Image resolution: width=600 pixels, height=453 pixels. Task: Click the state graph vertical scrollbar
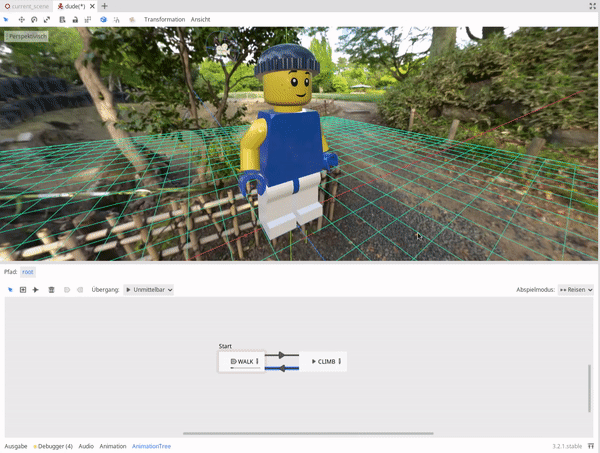click(589, 389)
